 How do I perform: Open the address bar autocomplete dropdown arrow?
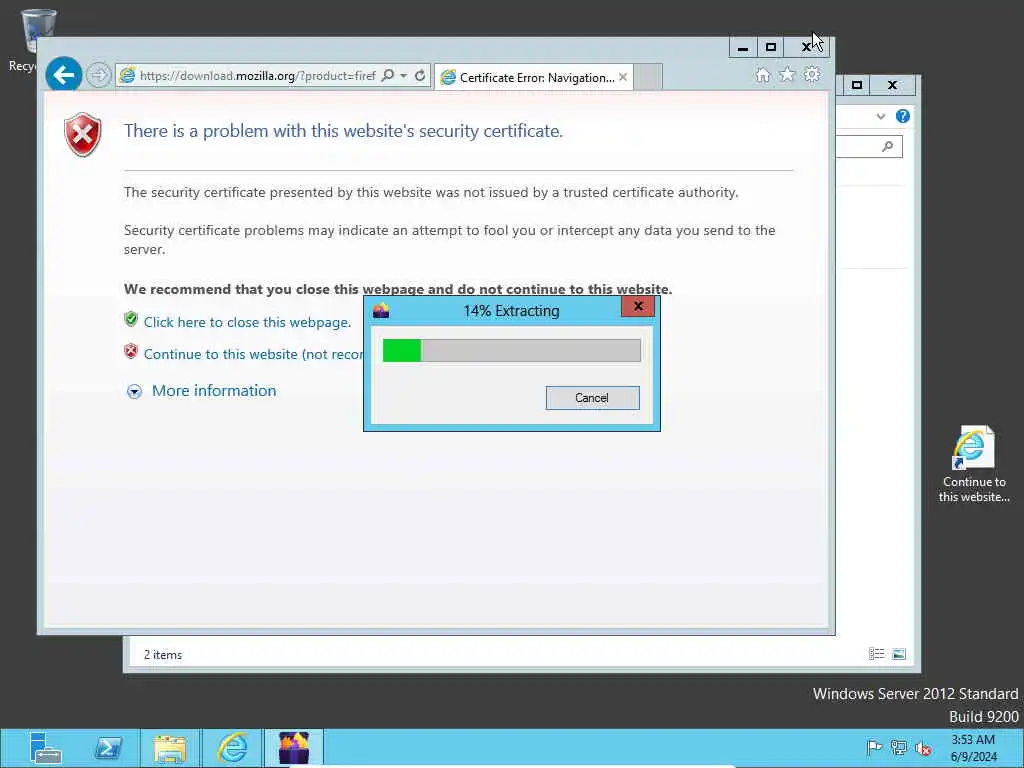(404, 76)
